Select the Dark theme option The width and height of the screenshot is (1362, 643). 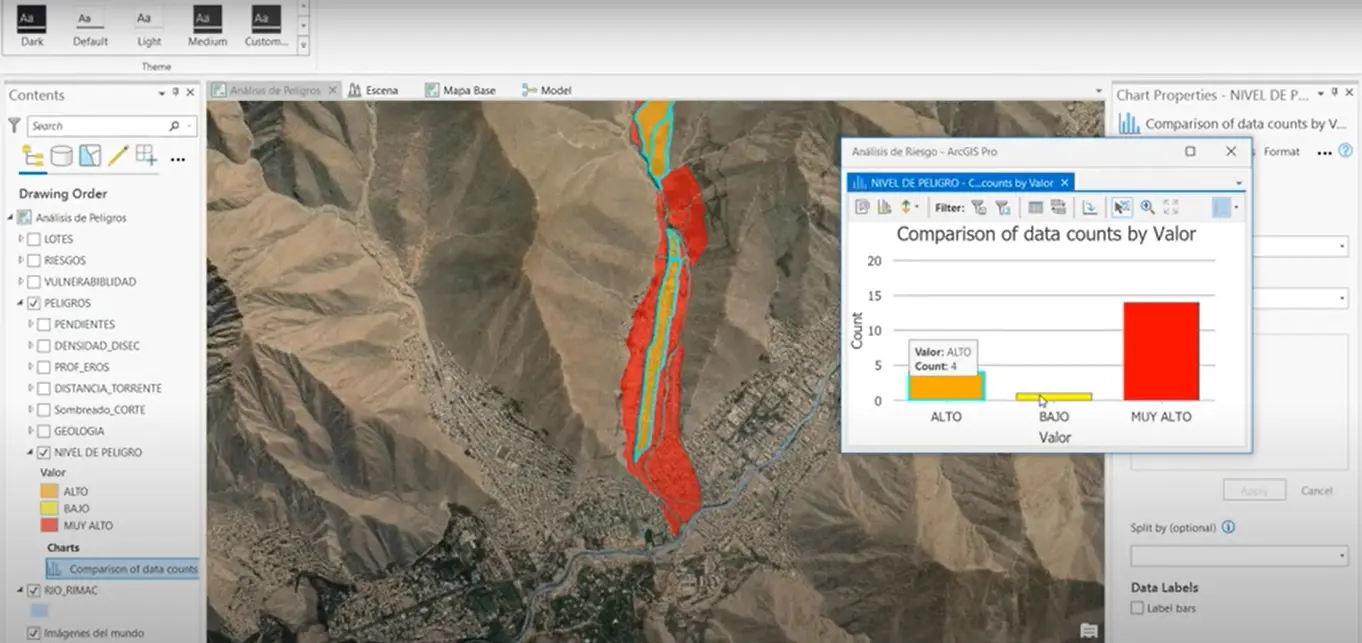(x=32, y=27)
